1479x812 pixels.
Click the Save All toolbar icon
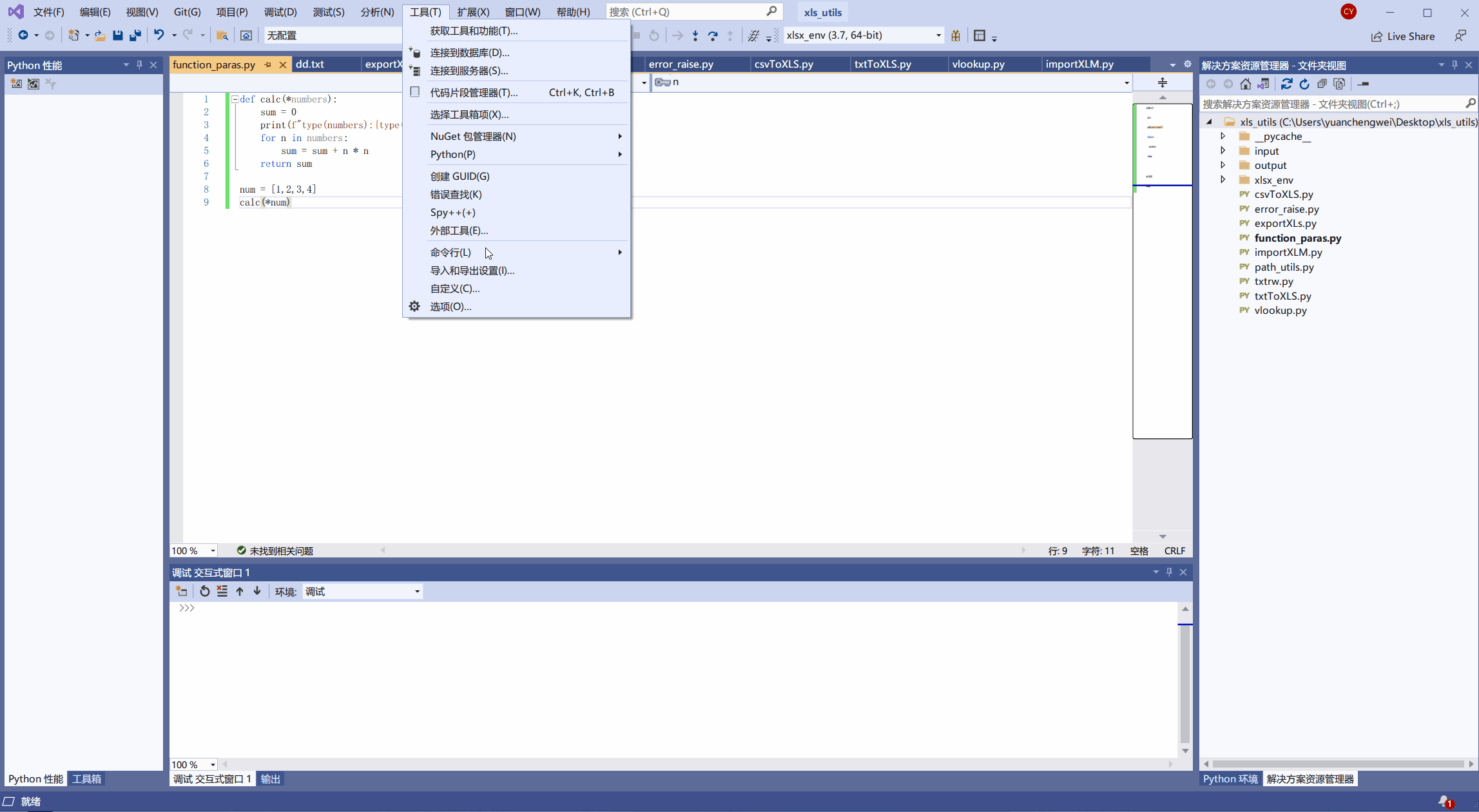(x=135, y=35)
